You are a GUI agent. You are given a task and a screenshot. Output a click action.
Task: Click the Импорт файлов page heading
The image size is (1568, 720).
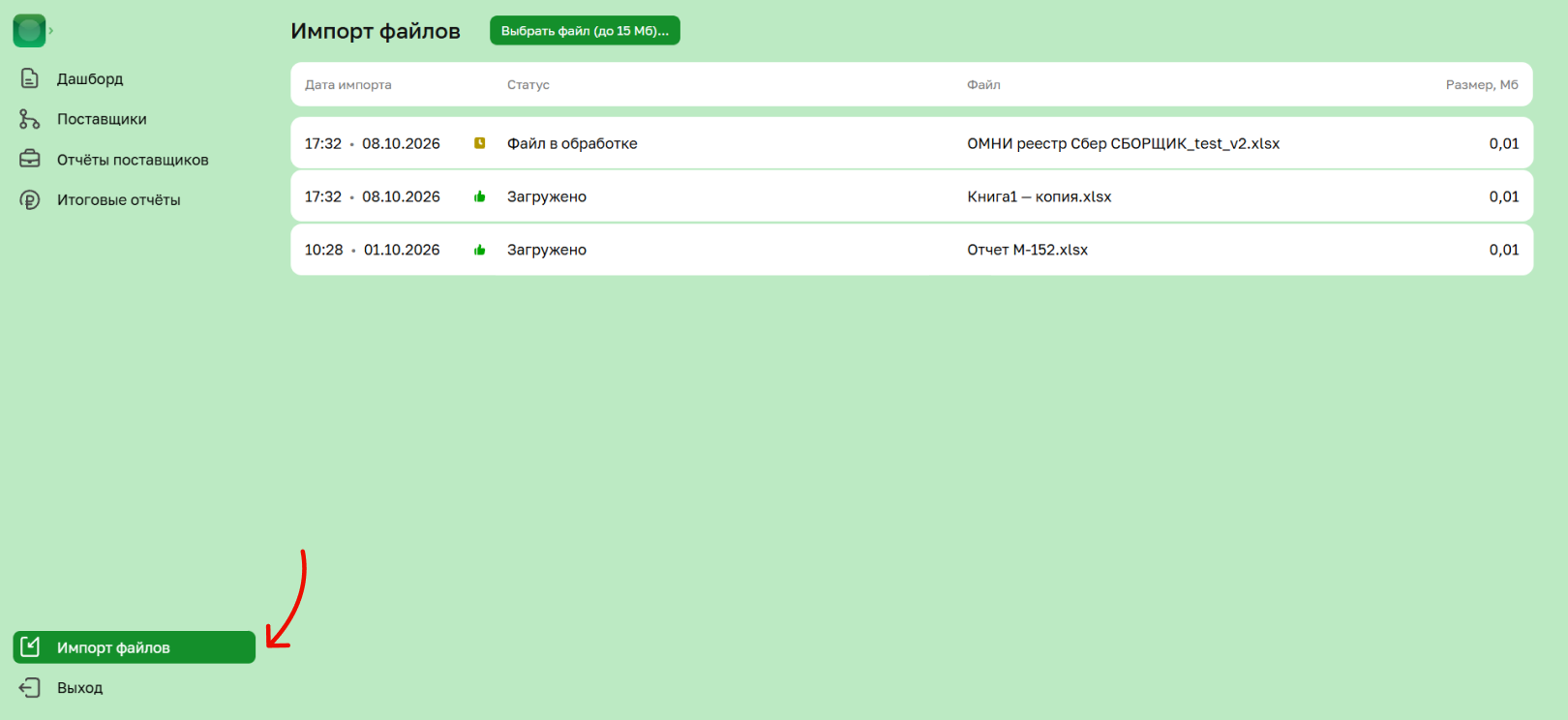pos(376,31)
